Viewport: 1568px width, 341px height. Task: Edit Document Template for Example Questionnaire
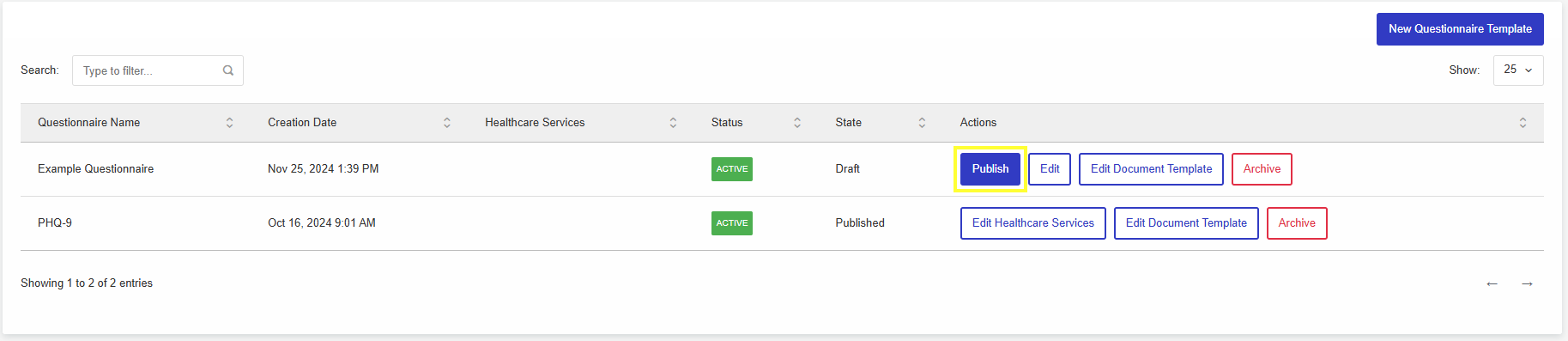pyautogui.click(x=1151, y=169)
